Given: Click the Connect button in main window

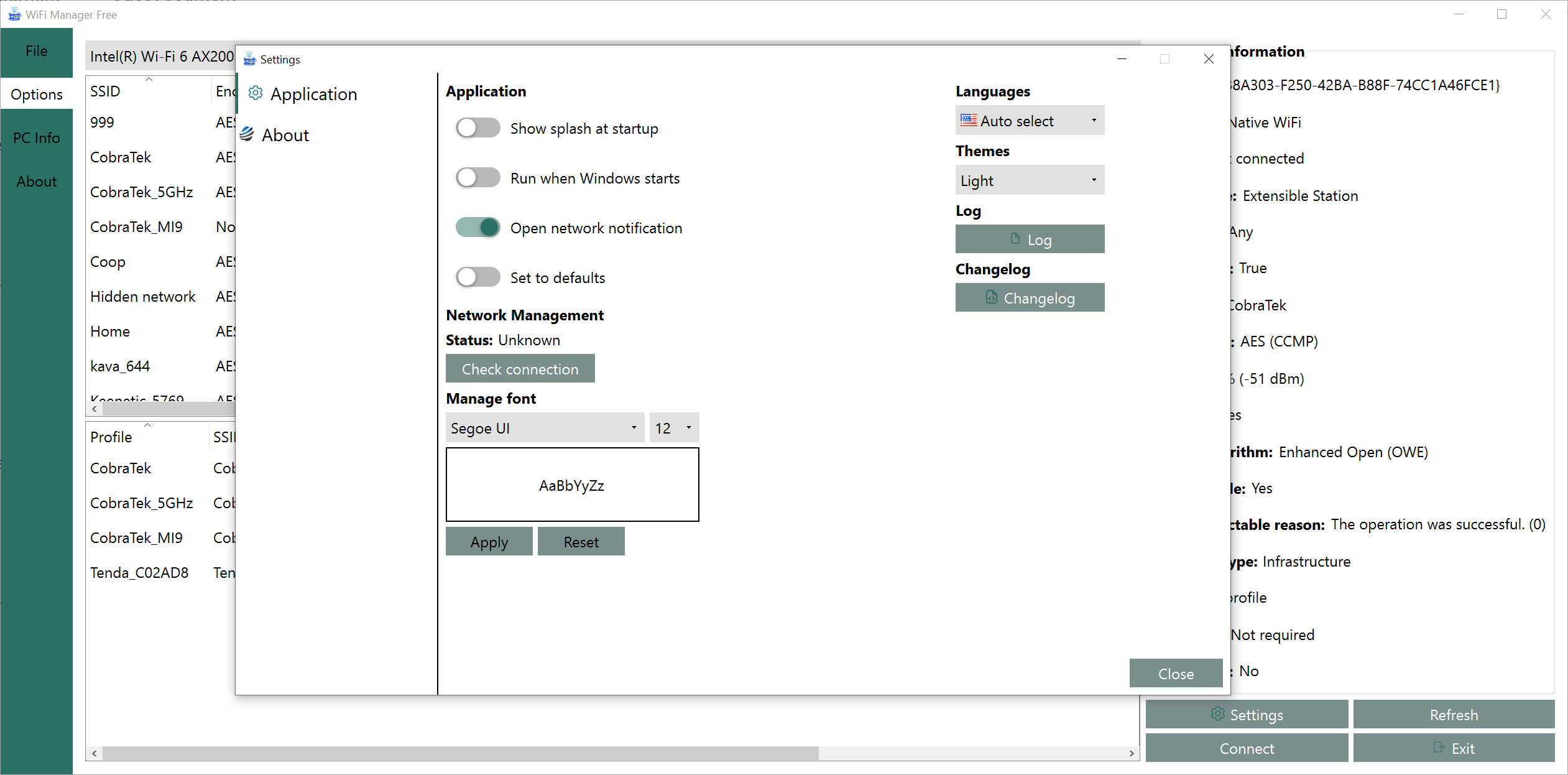Looking at the screenshot, I should pos(1247,748).
